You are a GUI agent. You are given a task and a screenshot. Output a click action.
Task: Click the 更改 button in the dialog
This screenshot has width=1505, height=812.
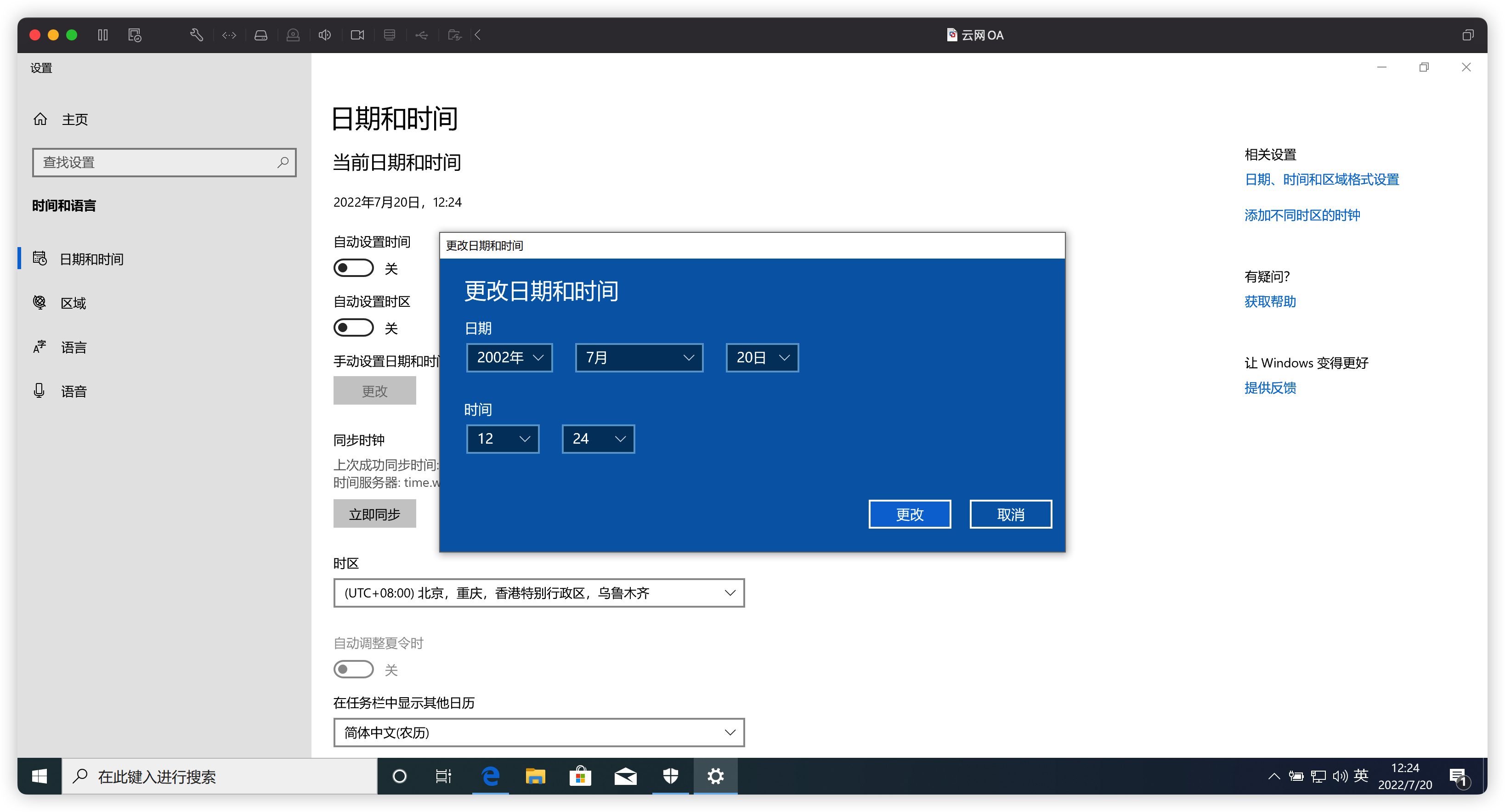point(909,514)
